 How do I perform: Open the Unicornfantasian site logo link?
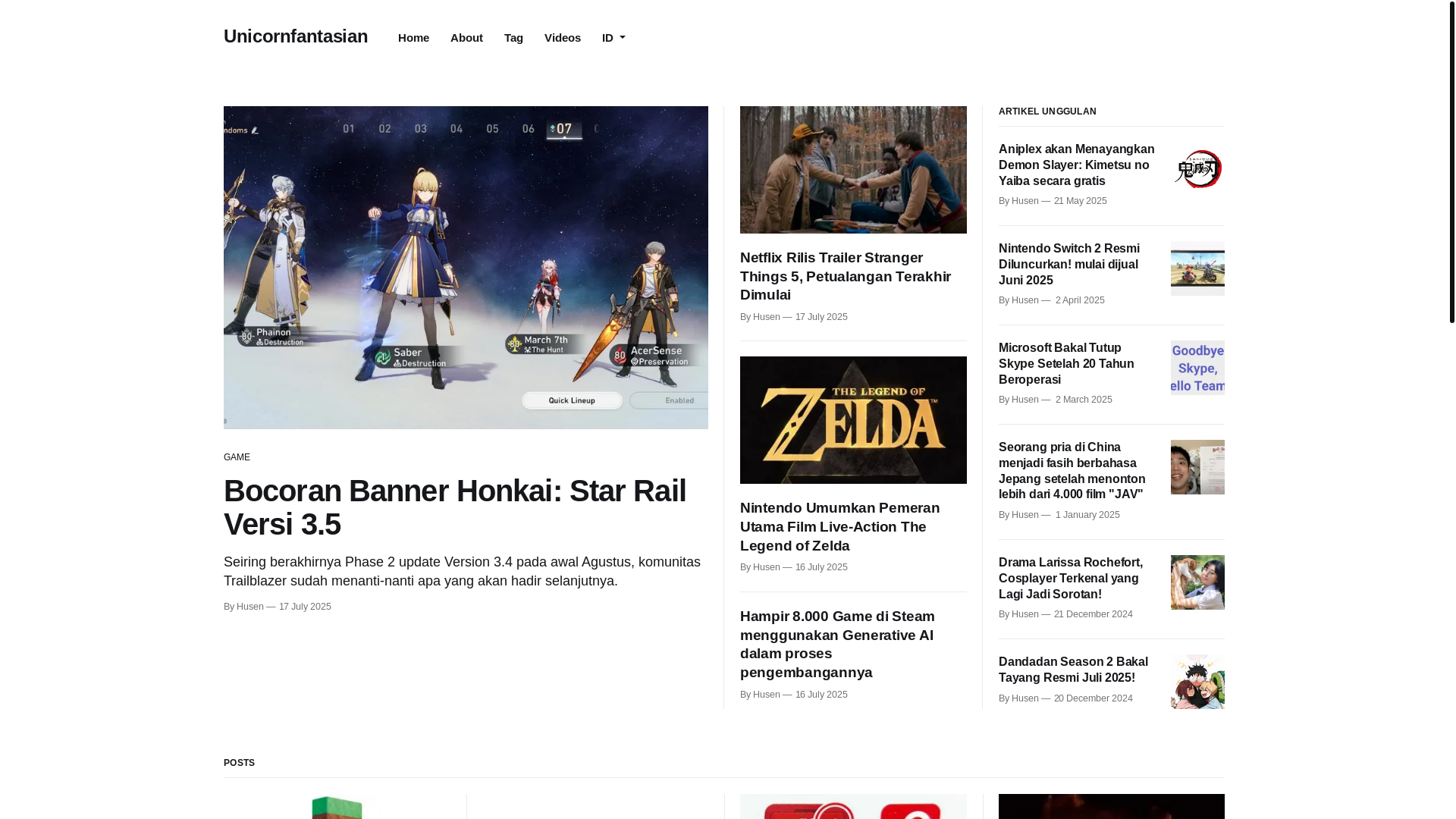point(296,36)
